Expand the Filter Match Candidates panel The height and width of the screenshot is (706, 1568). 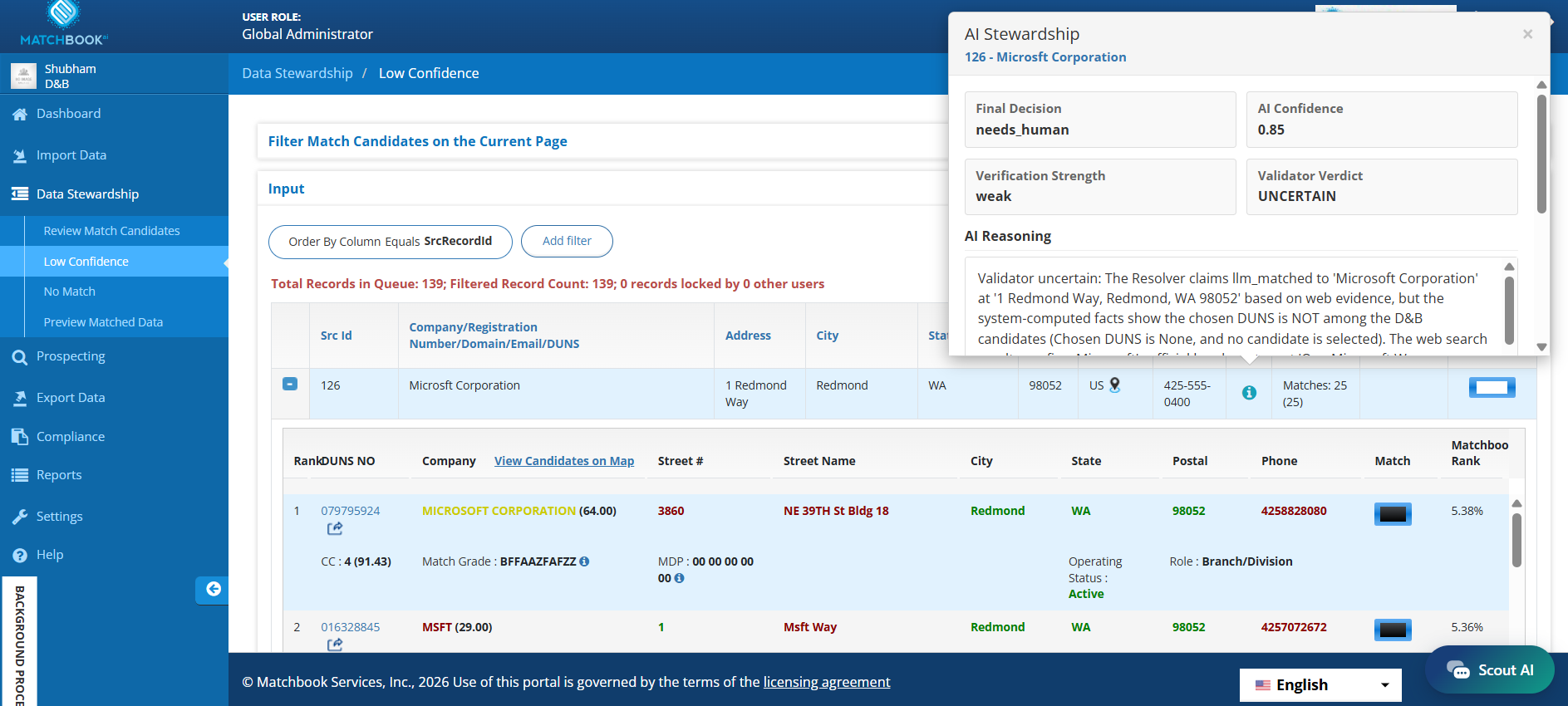(417, 141)
